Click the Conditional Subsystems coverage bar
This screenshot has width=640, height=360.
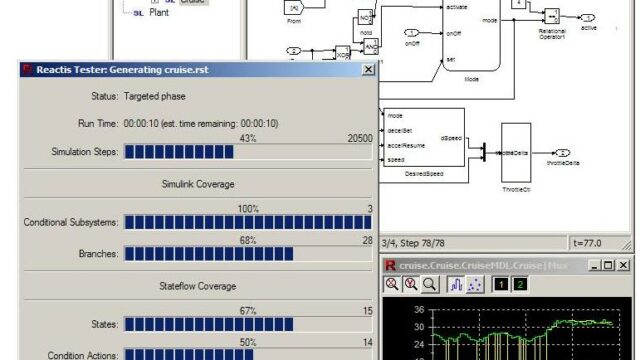click(x=248, y=222)
